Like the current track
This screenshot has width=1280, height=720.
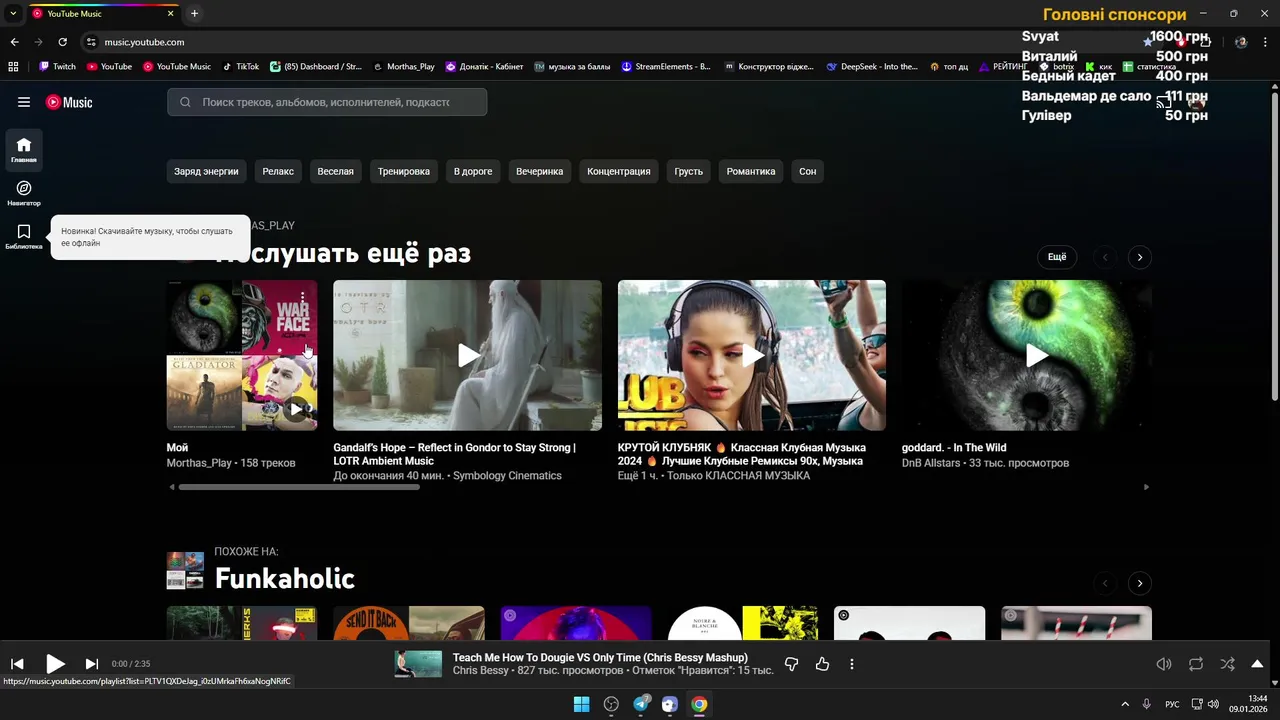822,664
